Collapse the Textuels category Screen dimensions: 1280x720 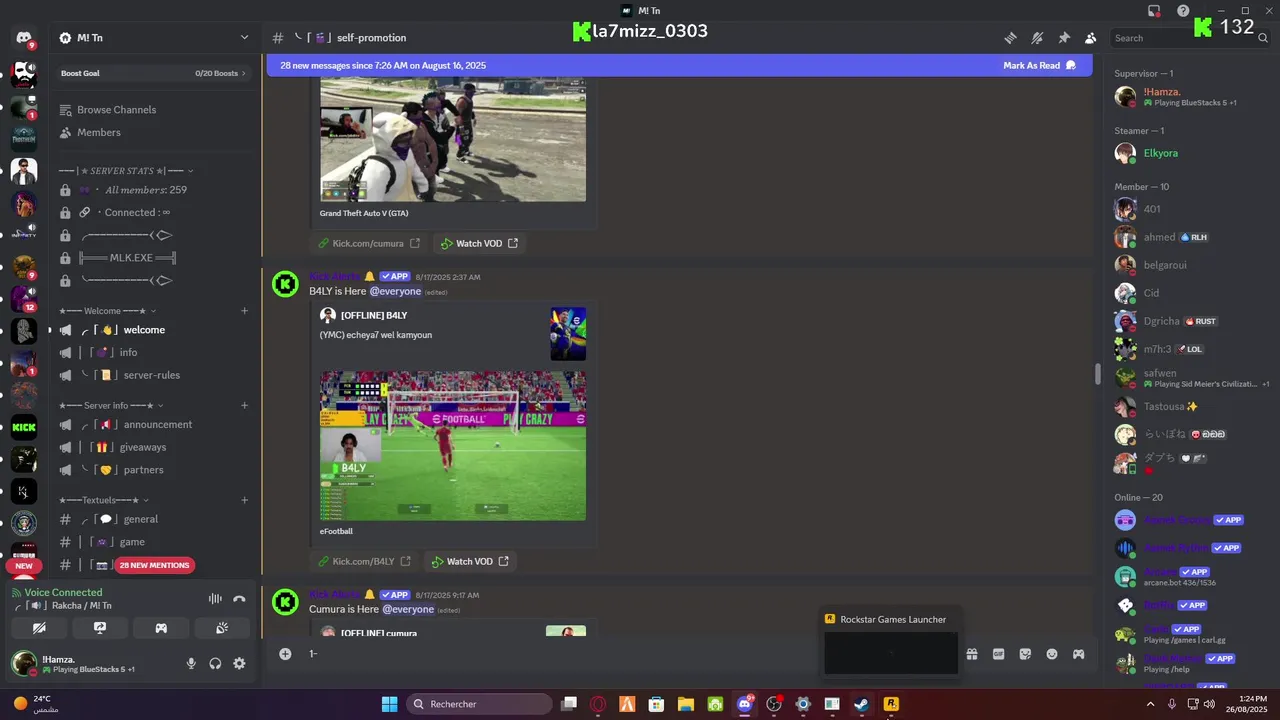[x=104, y=500]
